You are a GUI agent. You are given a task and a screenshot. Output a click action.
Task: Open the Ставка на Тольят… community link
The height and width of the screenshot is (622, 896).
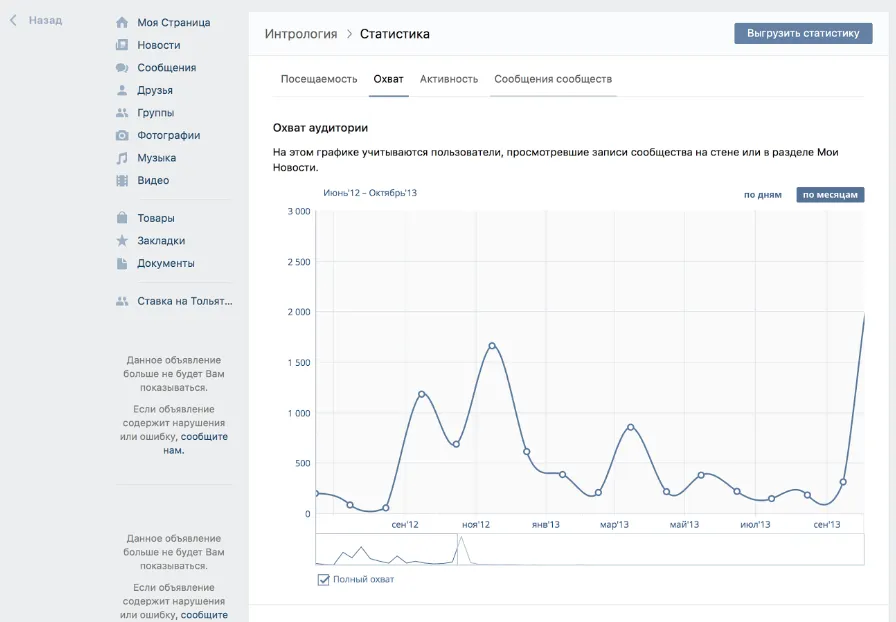click(x=185, y=301)
